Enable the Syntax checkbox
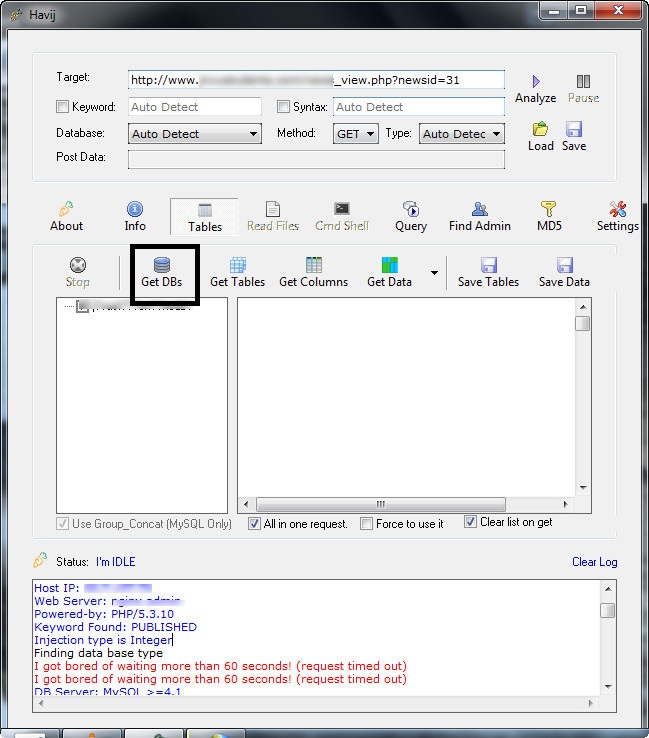 click(283, 107)
